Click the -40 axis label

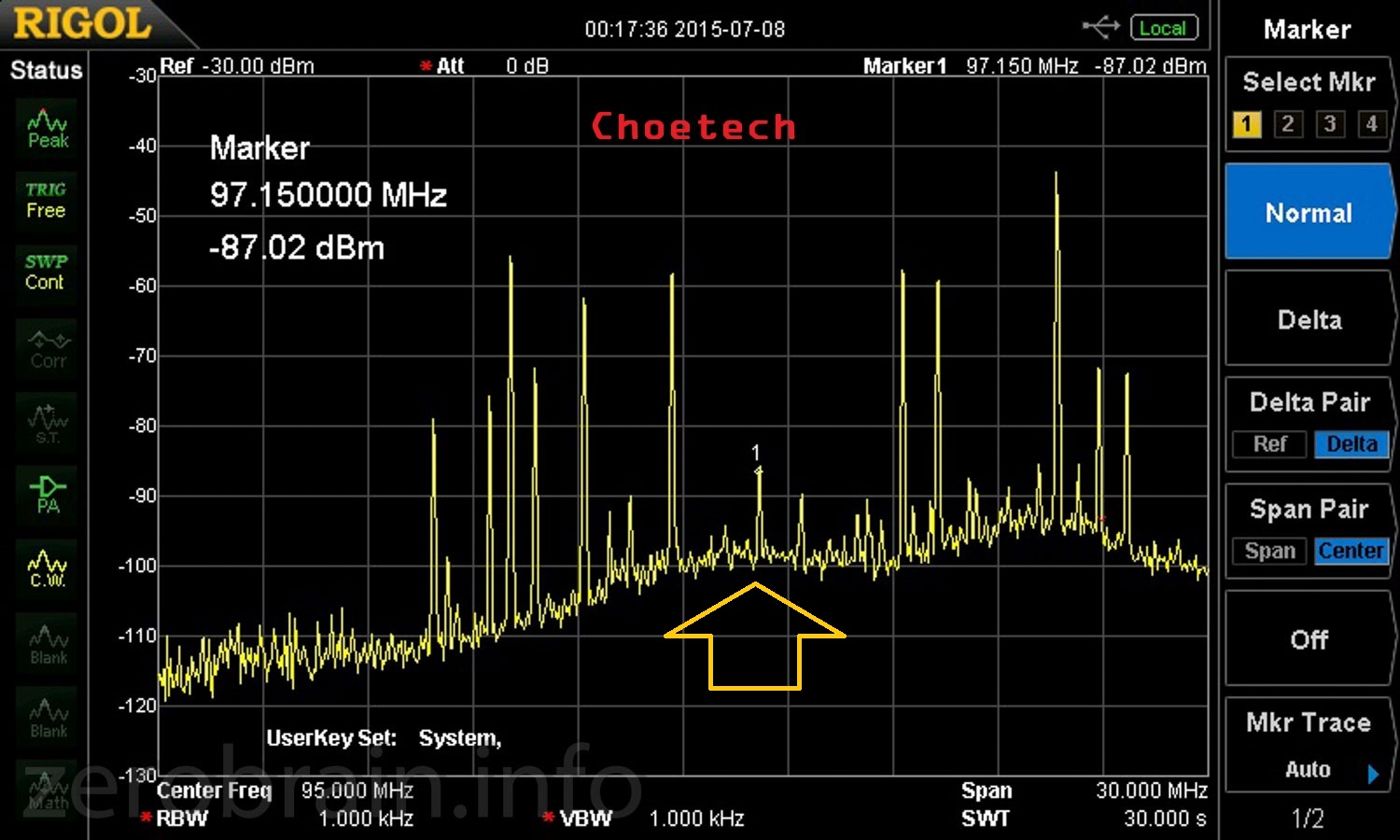(142, 146)
